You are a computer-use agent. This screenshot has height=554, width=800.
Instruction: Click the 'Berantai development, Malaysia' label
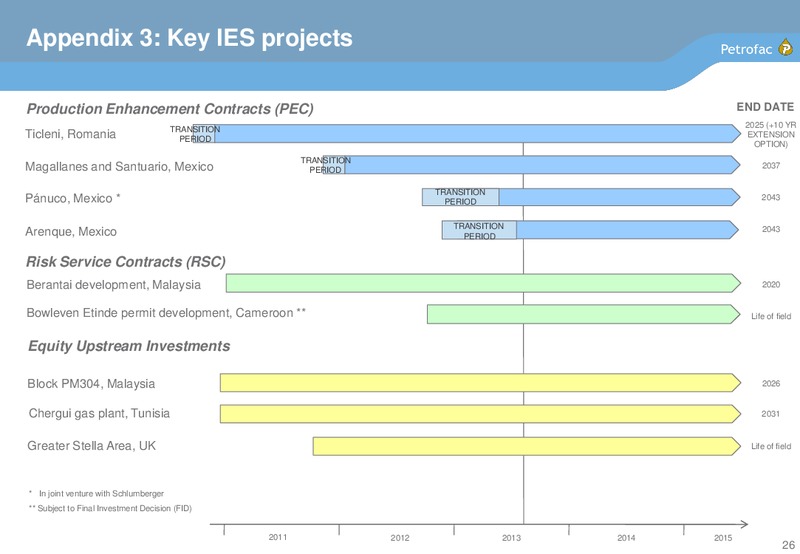point(113,285)
